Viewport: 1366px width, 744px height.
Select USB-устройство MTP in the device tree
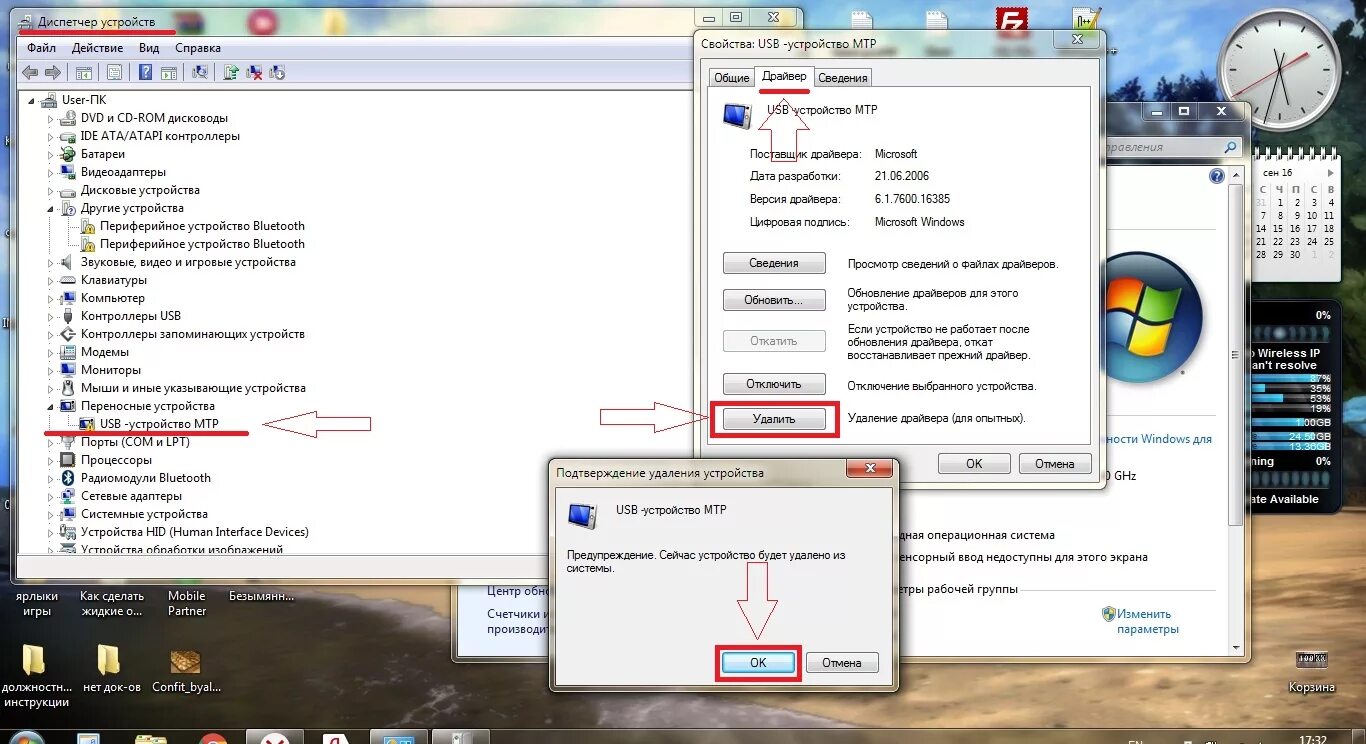click(x=159, y=424)
